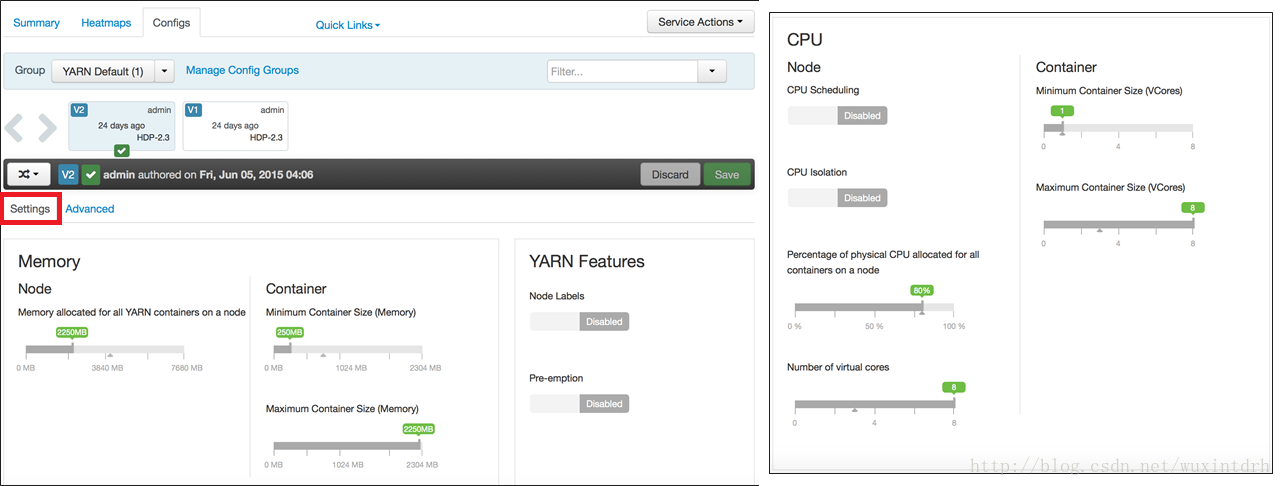Switch to the Heatmaps tab

click(x=106, y=22)
